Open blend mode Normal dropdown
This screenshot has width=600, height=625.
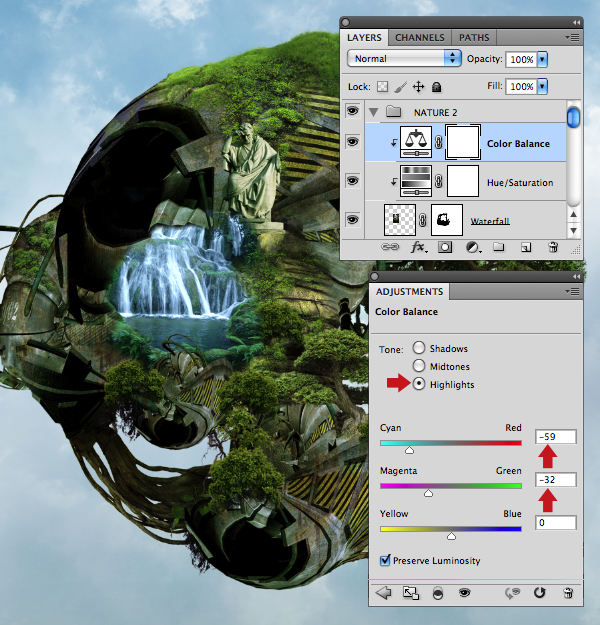(404, 59)
